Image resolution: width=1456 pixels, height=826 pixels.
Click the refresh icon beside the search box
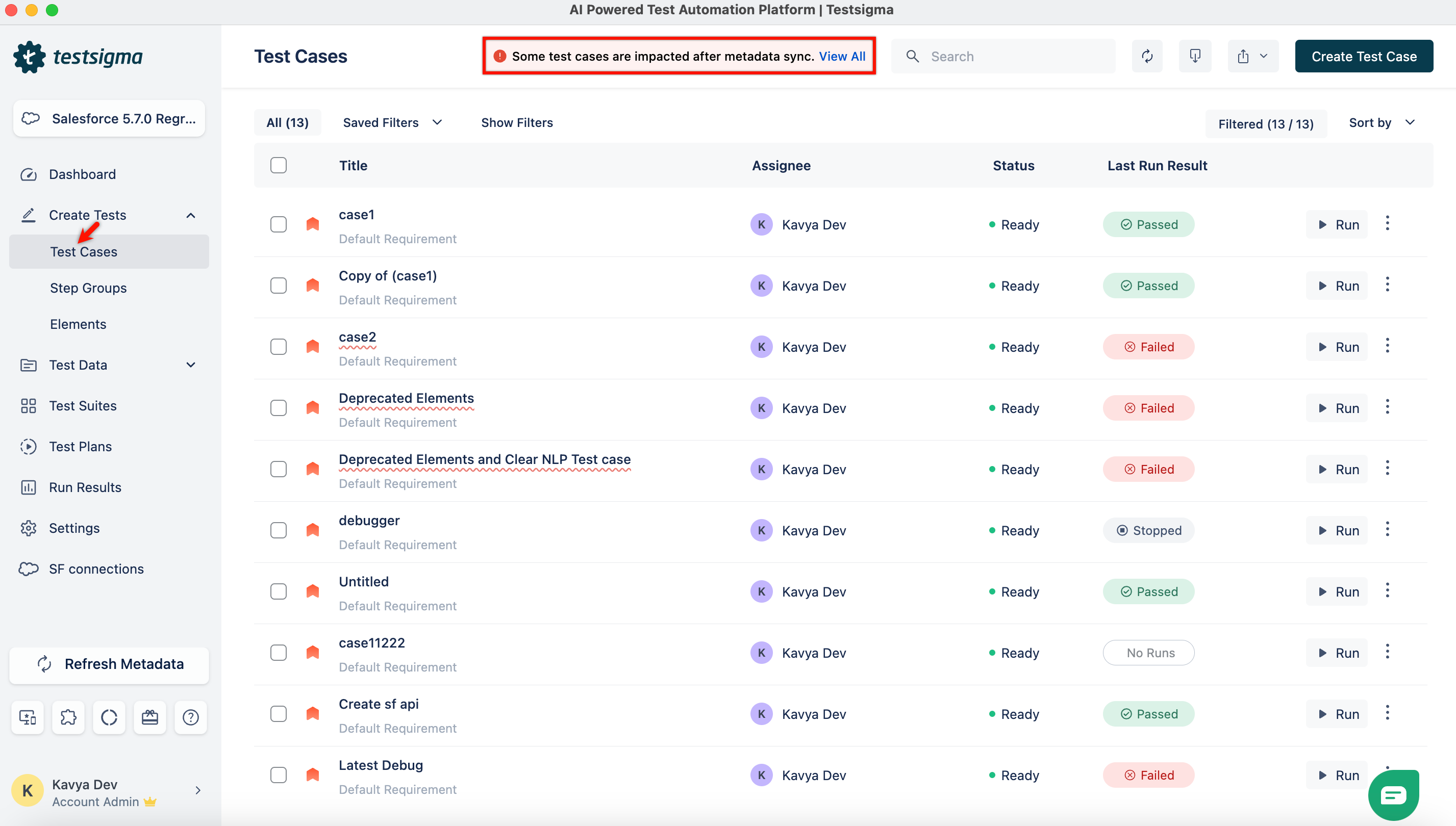1147,56
